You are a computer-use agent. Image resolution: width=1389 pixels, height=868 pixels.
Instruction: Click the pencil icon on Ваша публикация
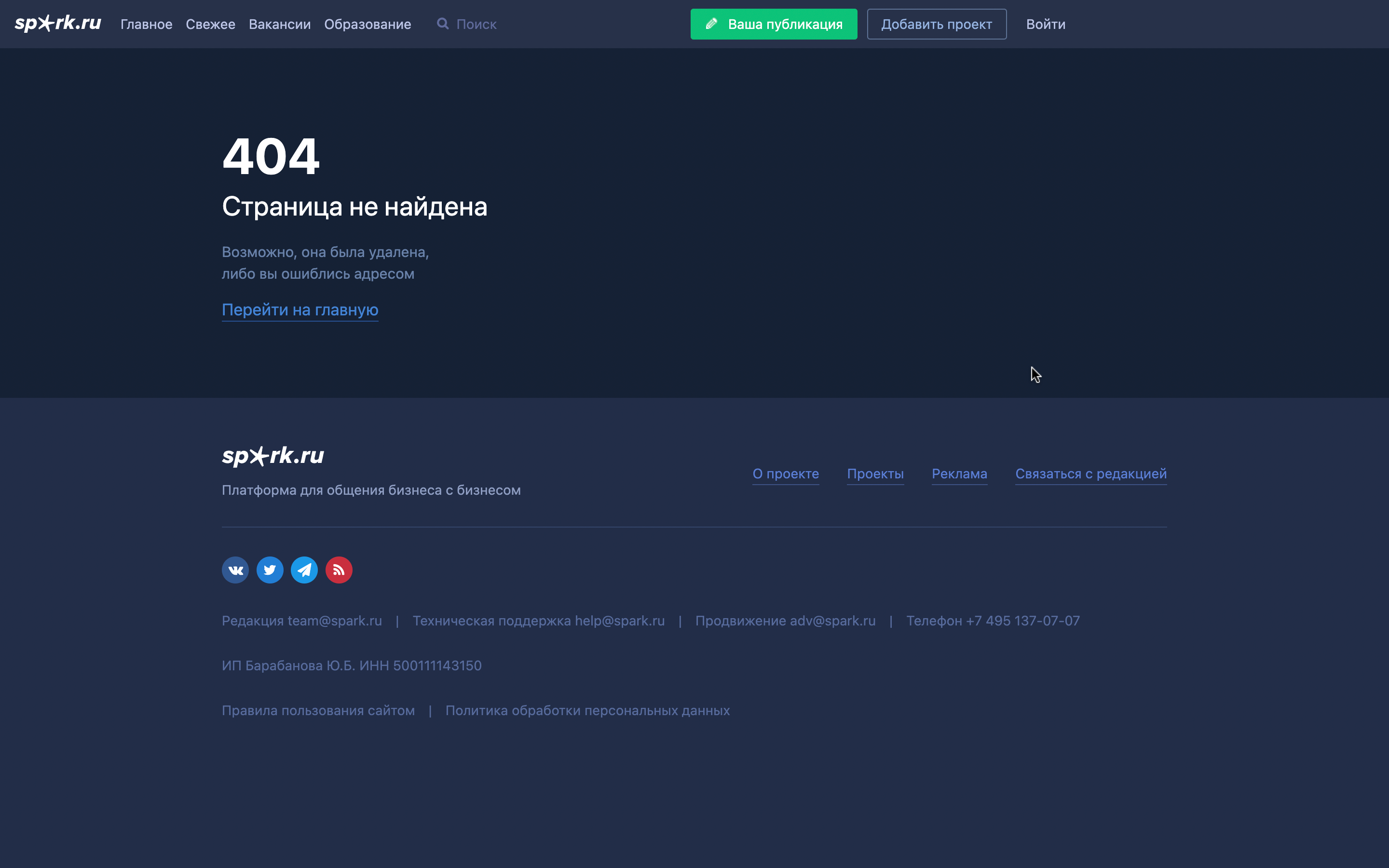coord(712,24)
